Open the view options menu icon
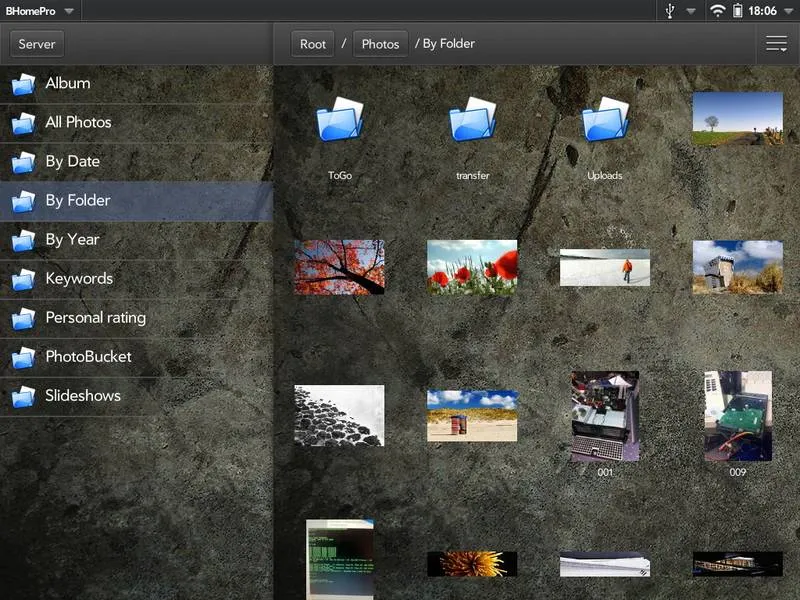This screenshot has height=600, width=800. coord(776,43)
